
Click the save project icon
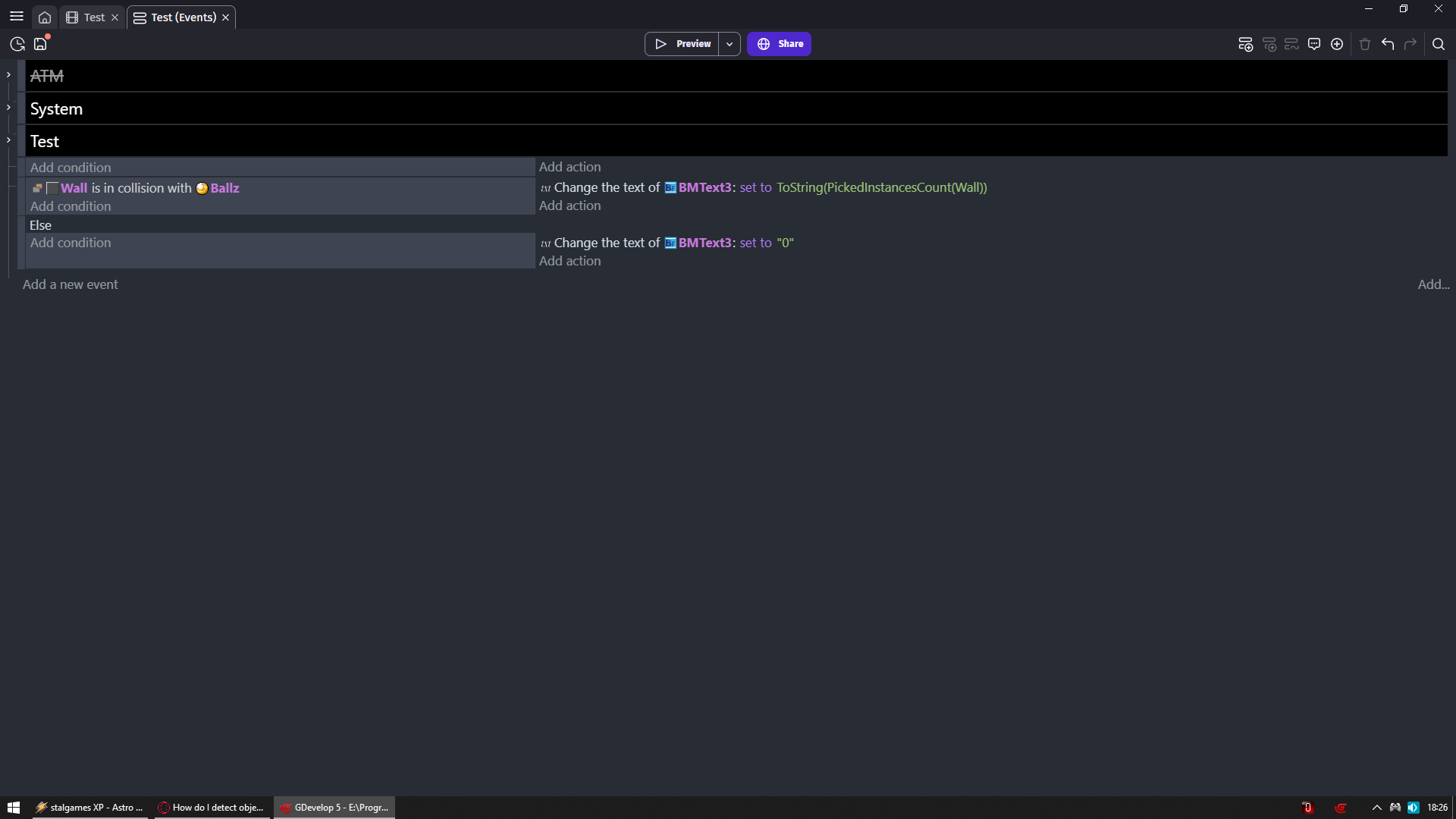(41, 44)
